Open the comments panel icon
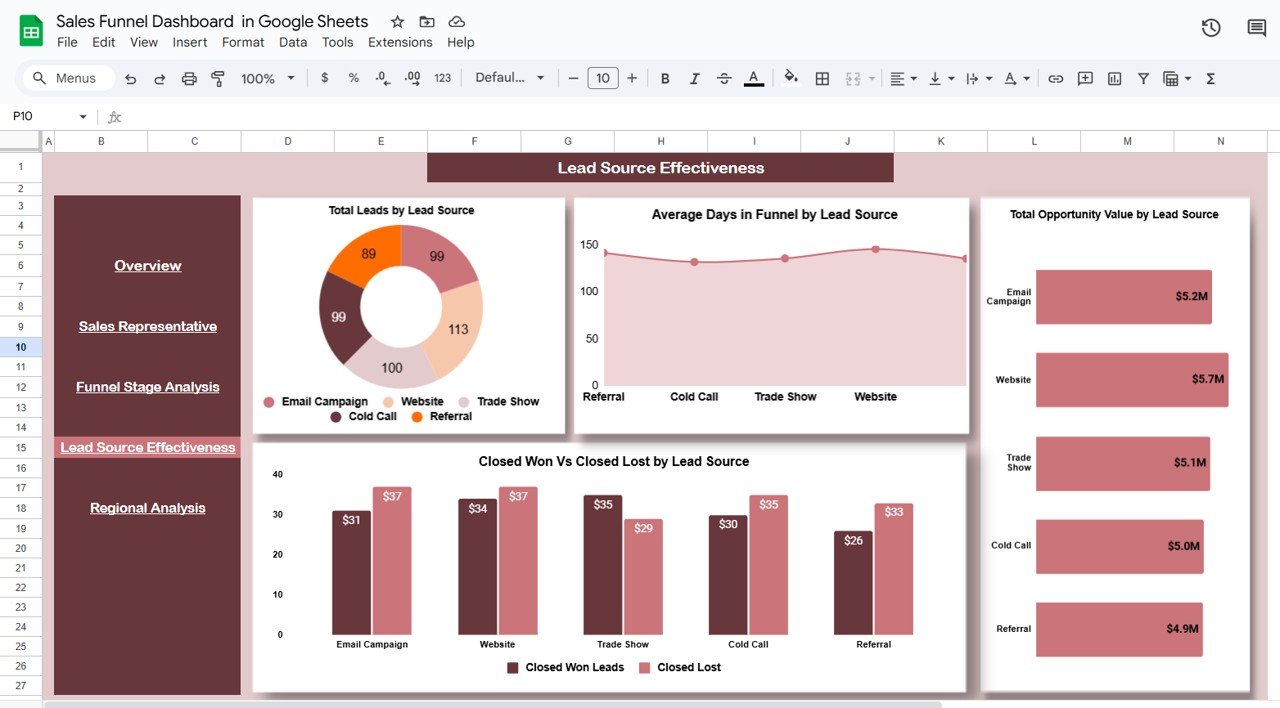The width and height of the screenshot is (1280, 708). pos(1257,28)
